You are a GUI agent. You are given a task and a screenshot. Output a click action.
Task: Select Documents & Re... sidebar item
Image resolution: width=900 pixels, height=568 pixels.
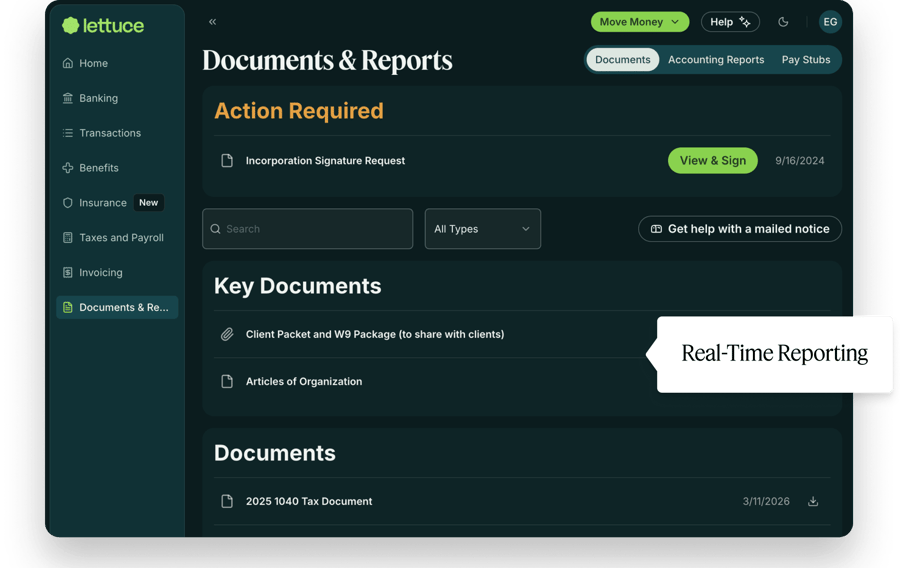click(117, 308)
